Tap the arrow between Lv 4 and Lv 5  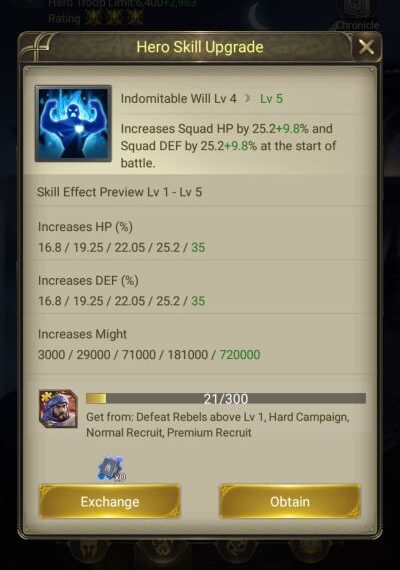[248, 98]
